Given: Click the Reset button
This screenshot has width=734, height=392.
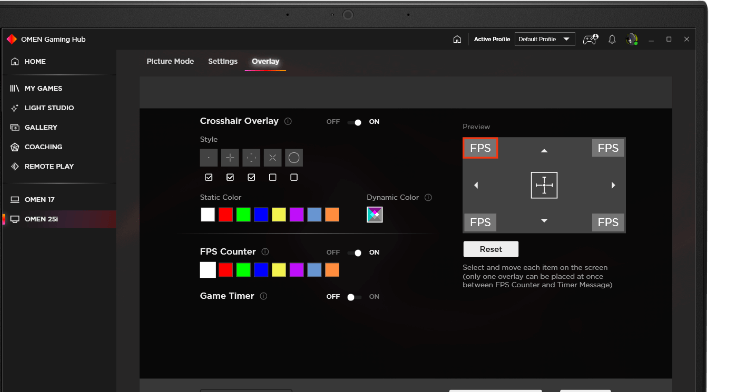Looking at the screenshot, I should pyautogui.click(x=491, y=249).
